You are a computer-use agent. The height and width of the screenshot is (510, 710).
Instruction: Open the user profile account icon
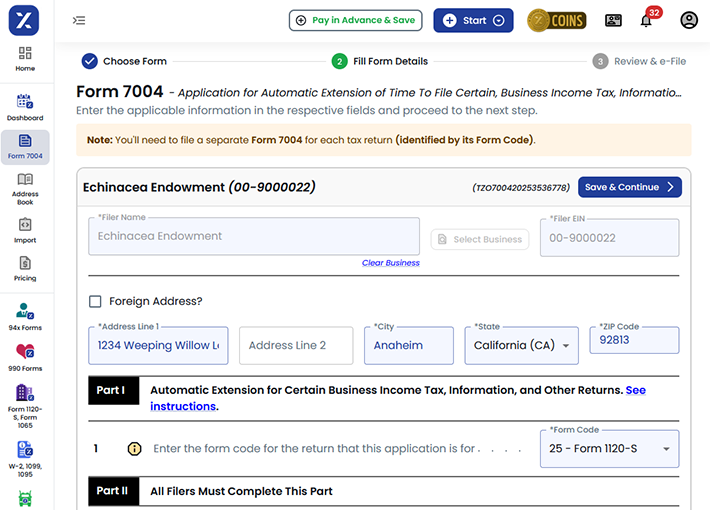coord(689,20)
